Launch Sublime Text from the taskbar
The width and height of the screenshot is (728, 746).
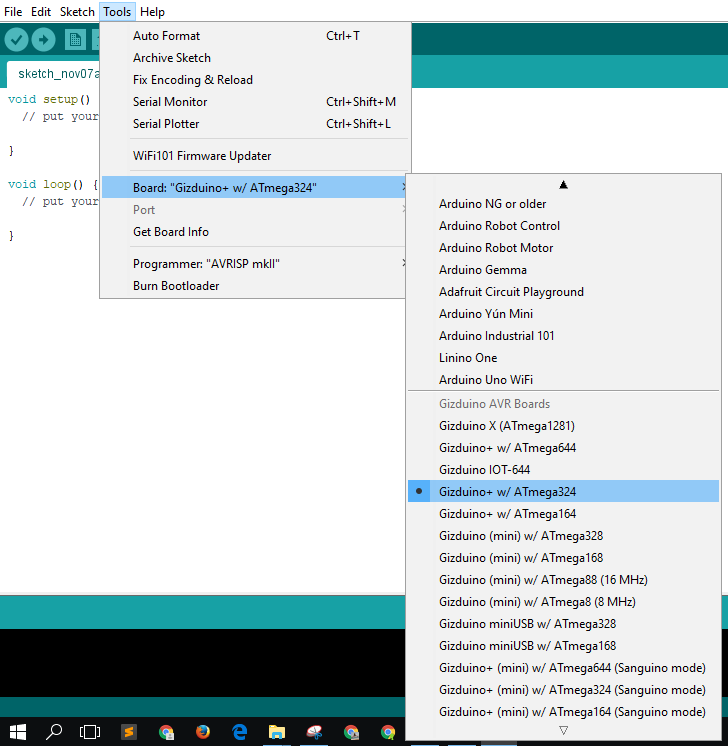tap(128, 732)
